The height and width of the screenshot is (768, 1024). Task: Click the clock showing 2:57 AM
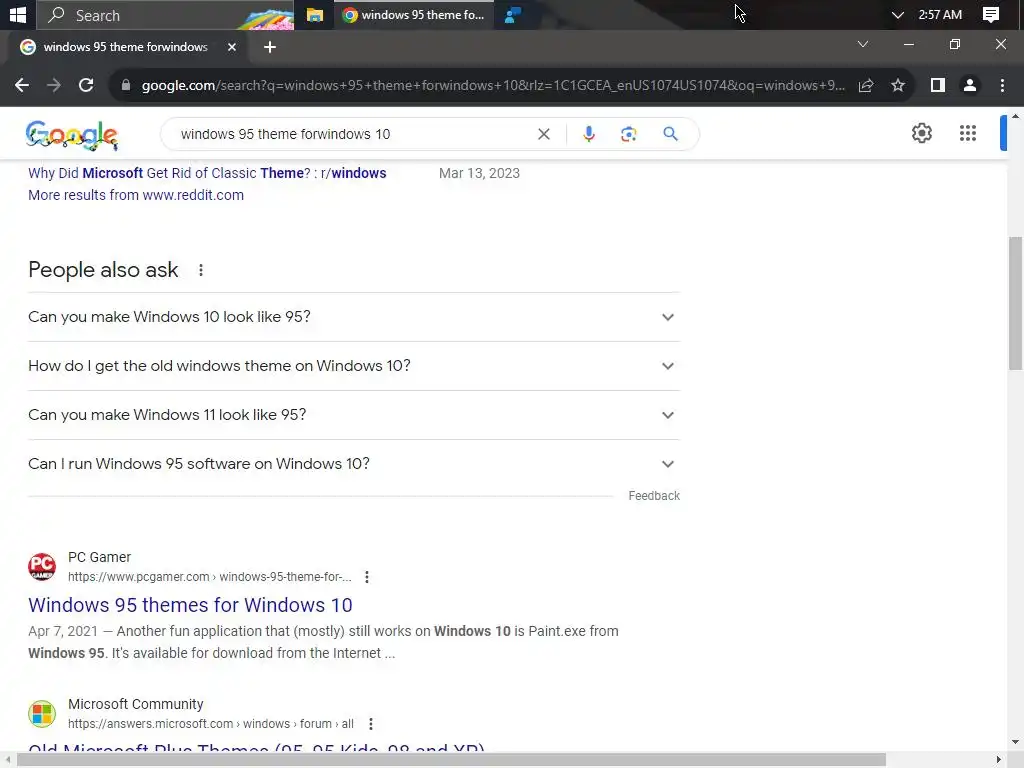[x=940, y=15]
